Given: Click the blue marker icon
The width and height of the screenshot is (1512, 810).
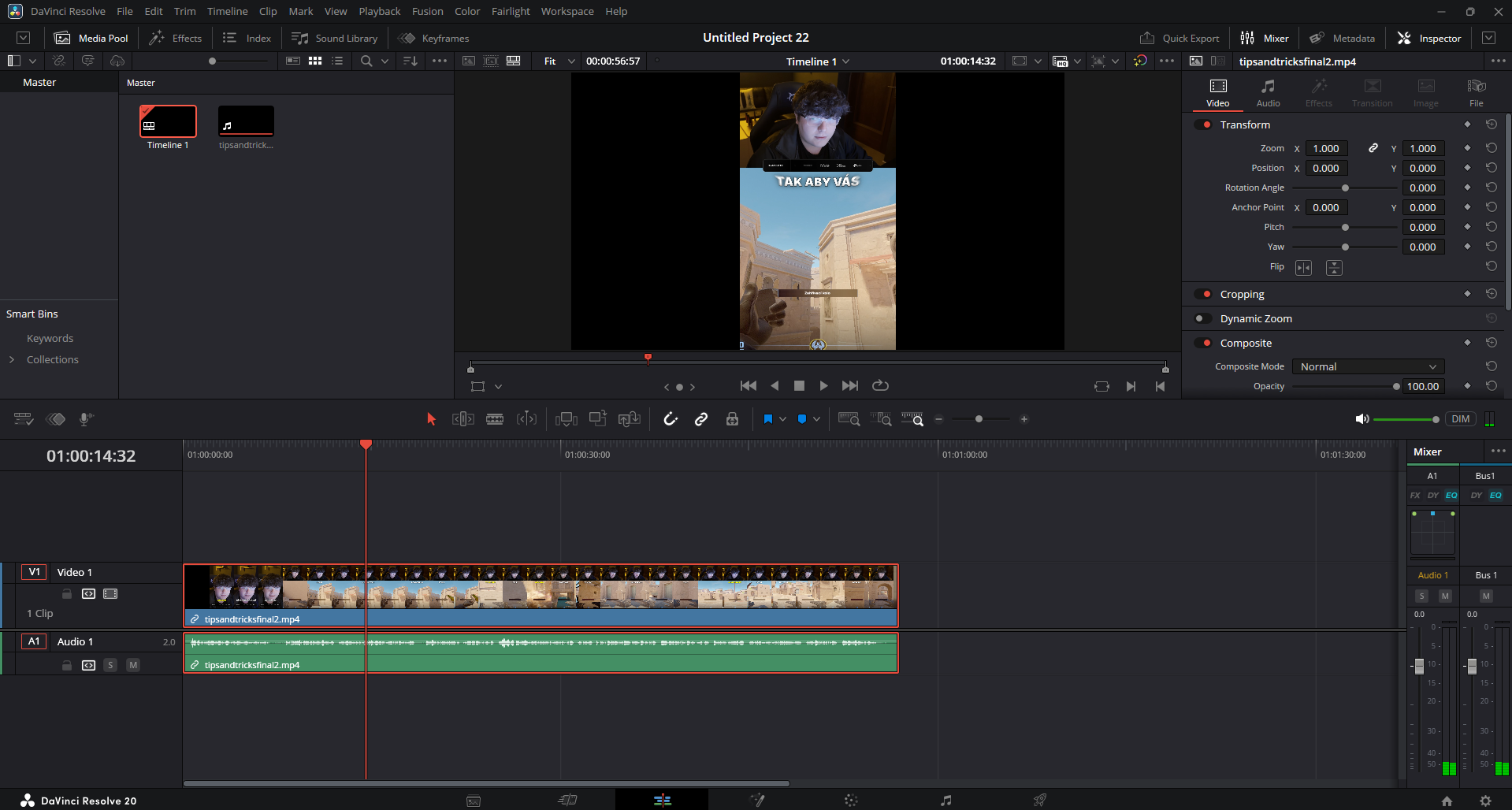Looking at the screenshot, I should click(802, 419).
